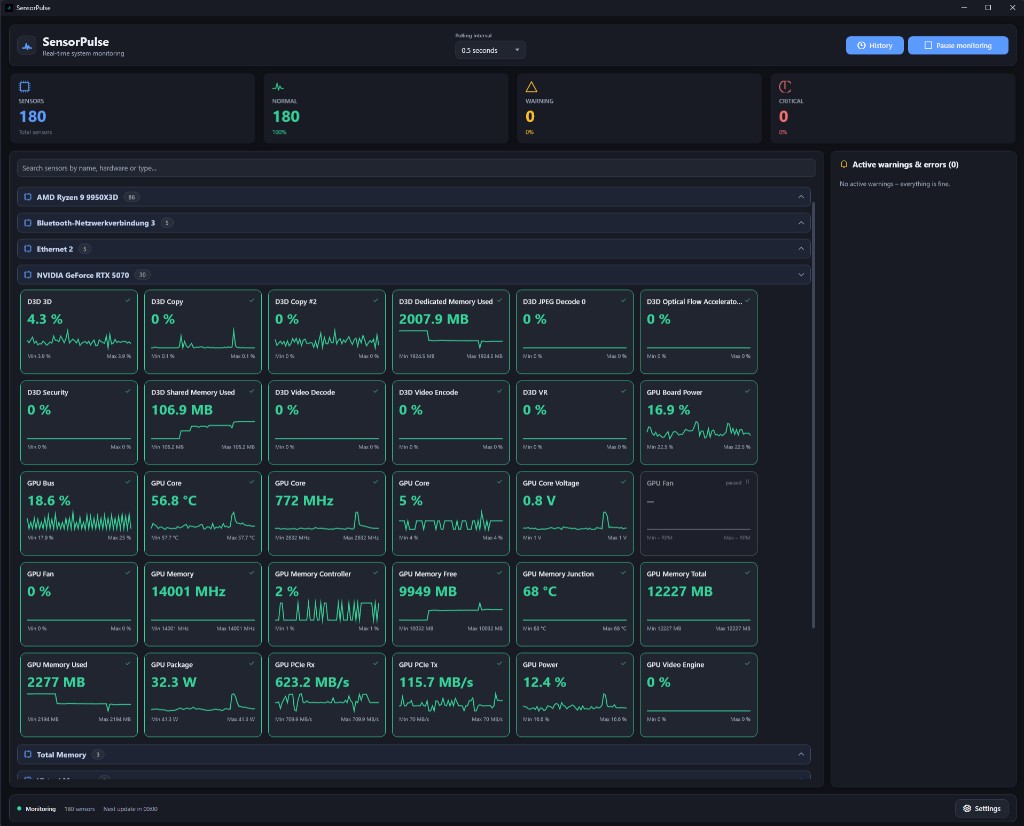
Task: Click the icon beside Bluetooth-Netzwerkverbindung 3
Action: [27, 223]
